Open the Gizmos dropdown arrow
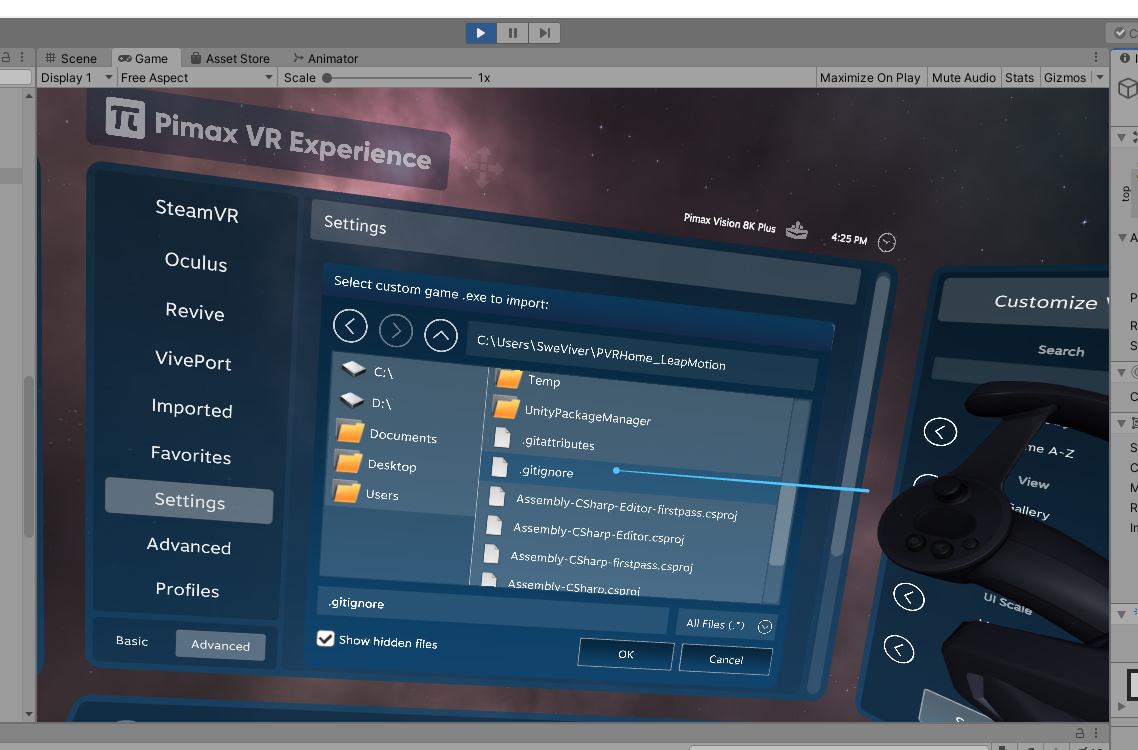The width and height of the screenshot is (1138, 750). coord(1100,78)
